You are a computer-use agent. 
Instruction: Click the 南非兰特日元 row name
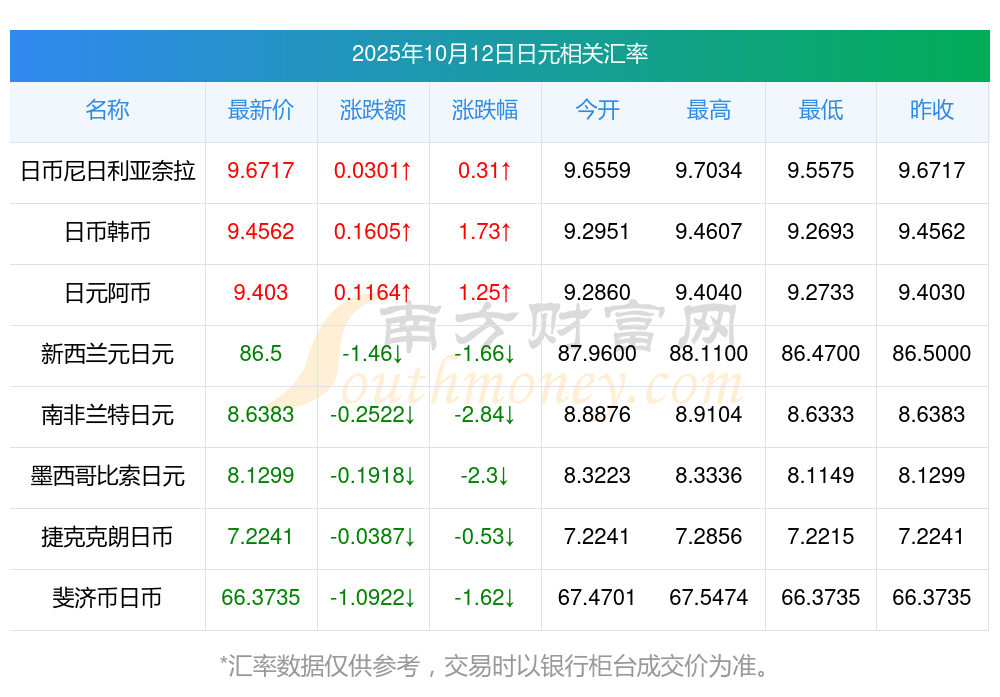tap(107, 415)
